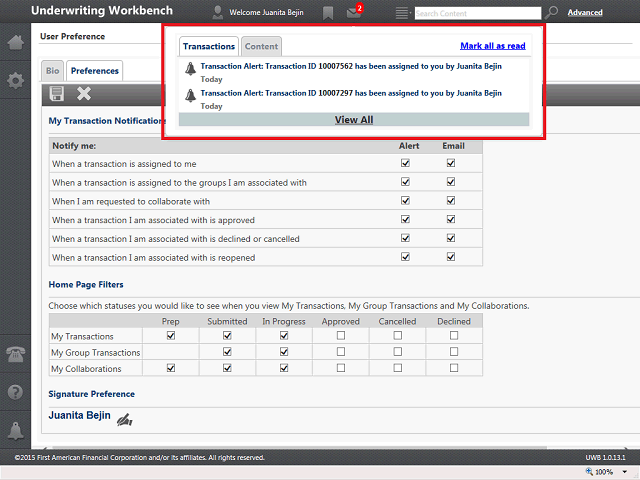Click the signature edit pen icon
Image resolution: width=640 pixels, height=480 pixels.
[x=124, y=420]
